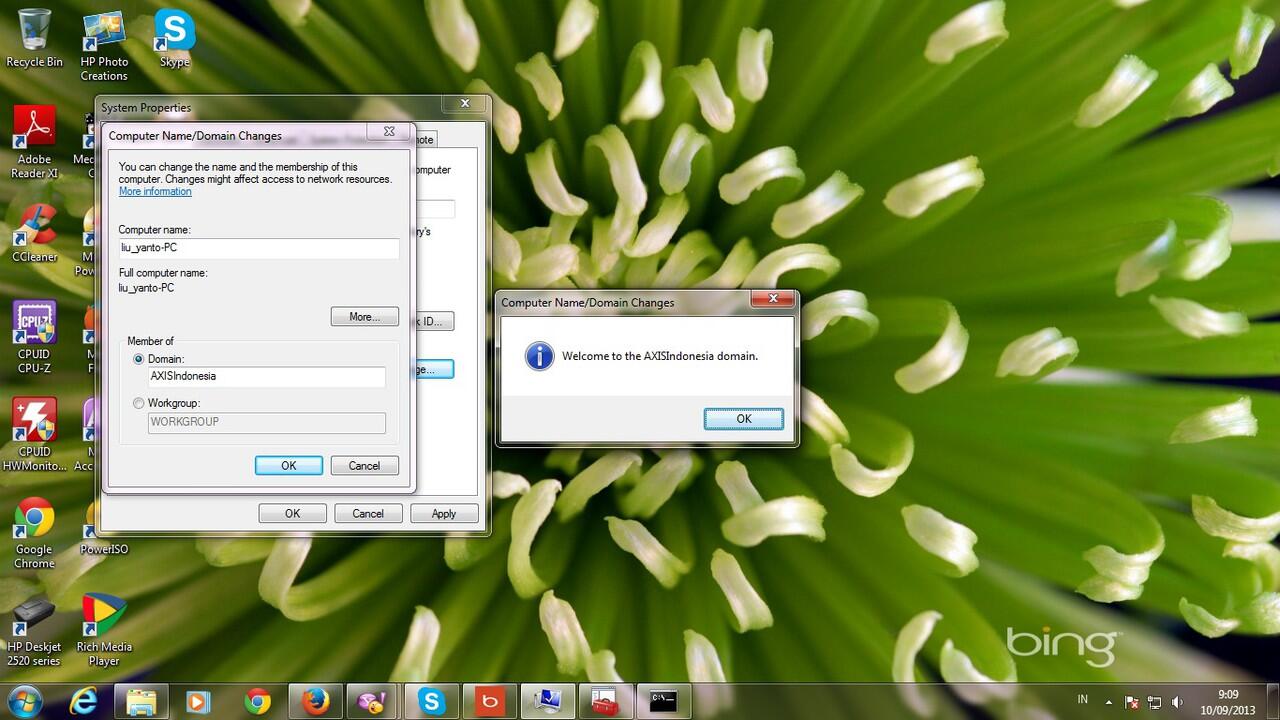Open Action Center flag in tray
The image size is (1280, 720).
tap(1133, 702)
